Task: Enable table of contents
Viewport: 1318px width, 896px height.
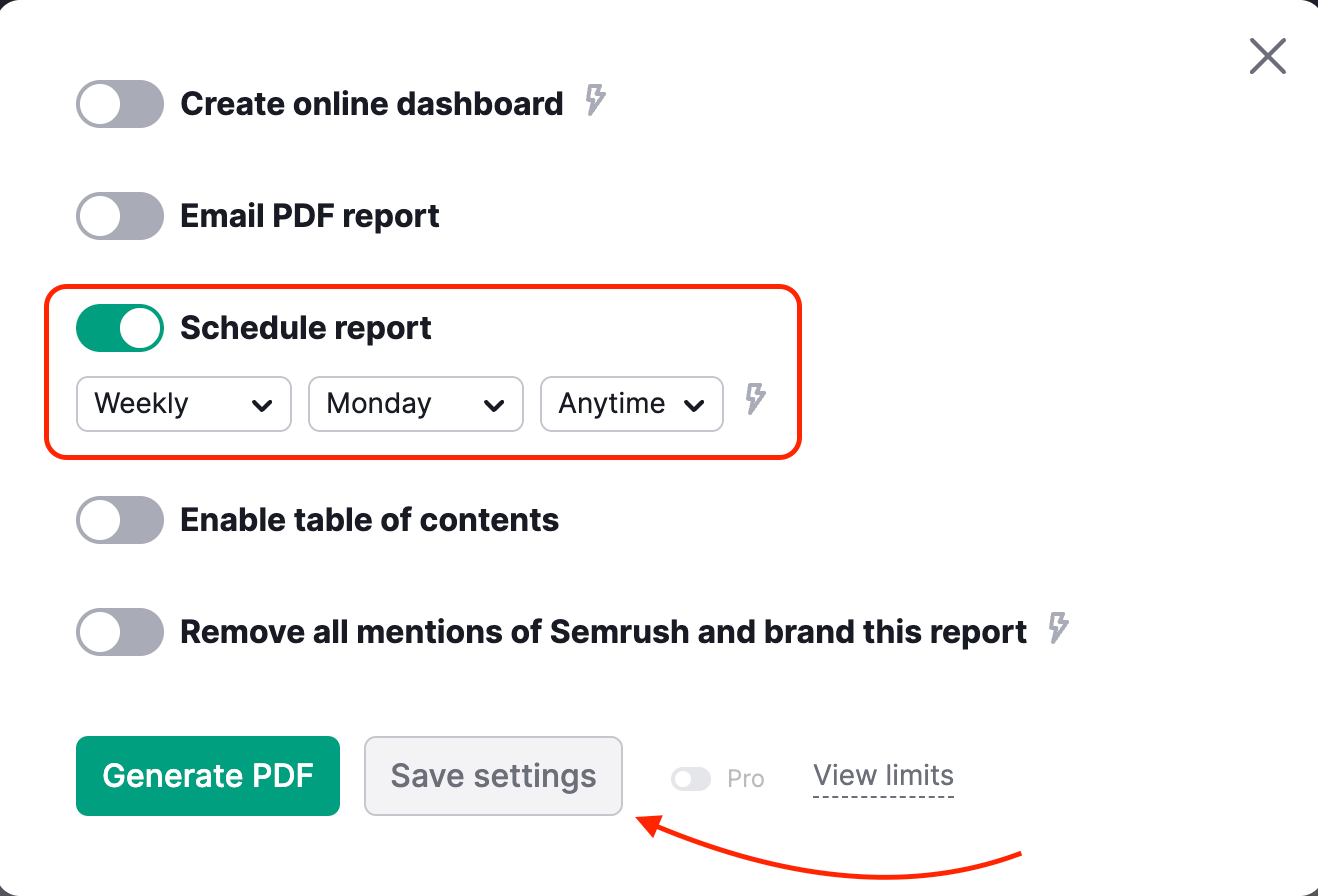Action: click(x=120, y=520)
